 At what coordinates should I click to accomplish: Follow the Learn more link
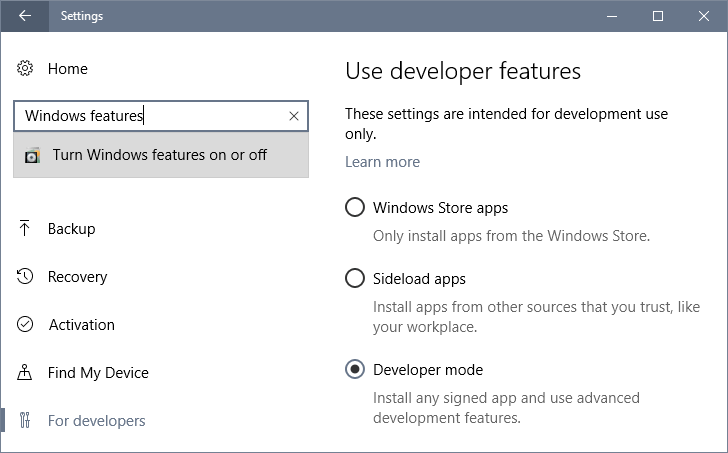[x=383, y=162]
